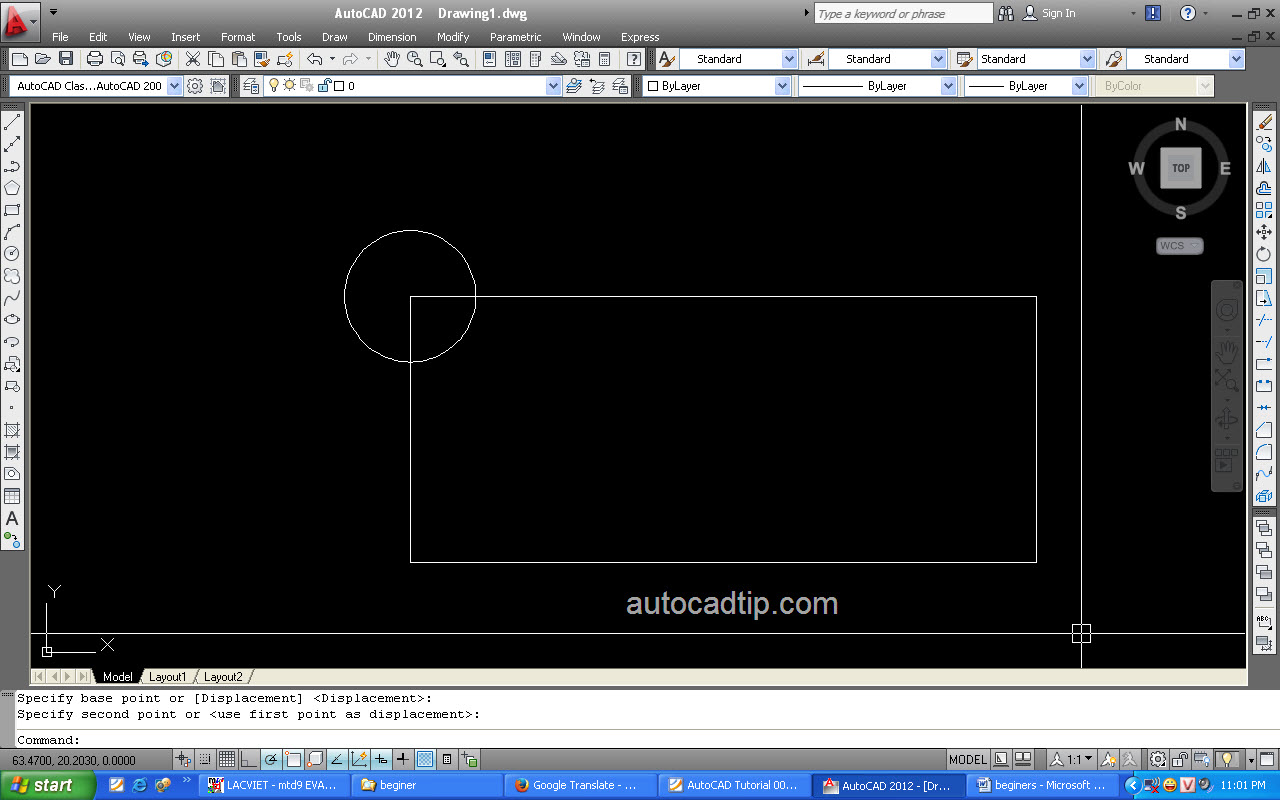Switch to the Layout2 tab

point(223,677)
